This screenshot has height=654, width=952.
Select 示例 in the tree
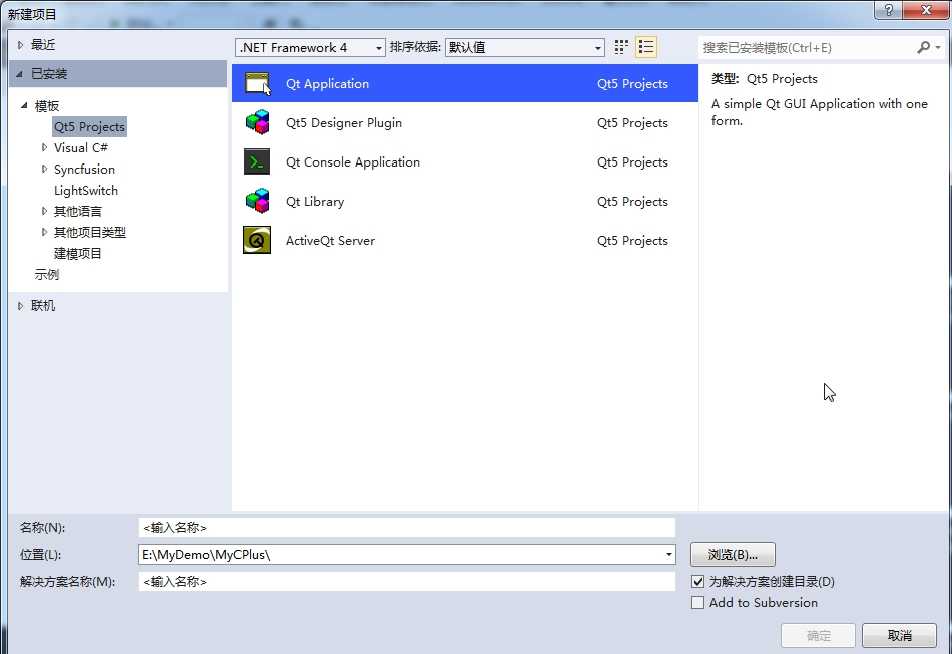(x=47, y=274)
